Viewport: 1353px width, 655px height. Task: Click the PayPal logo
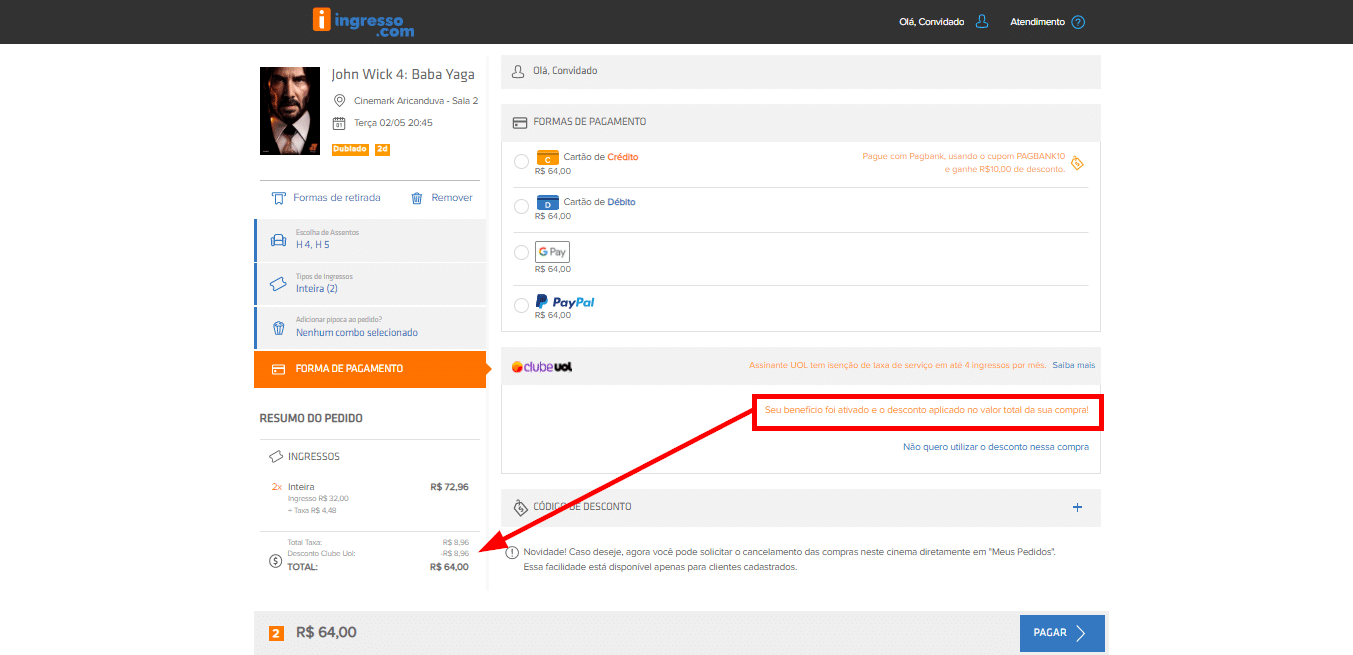pos(565,301)
